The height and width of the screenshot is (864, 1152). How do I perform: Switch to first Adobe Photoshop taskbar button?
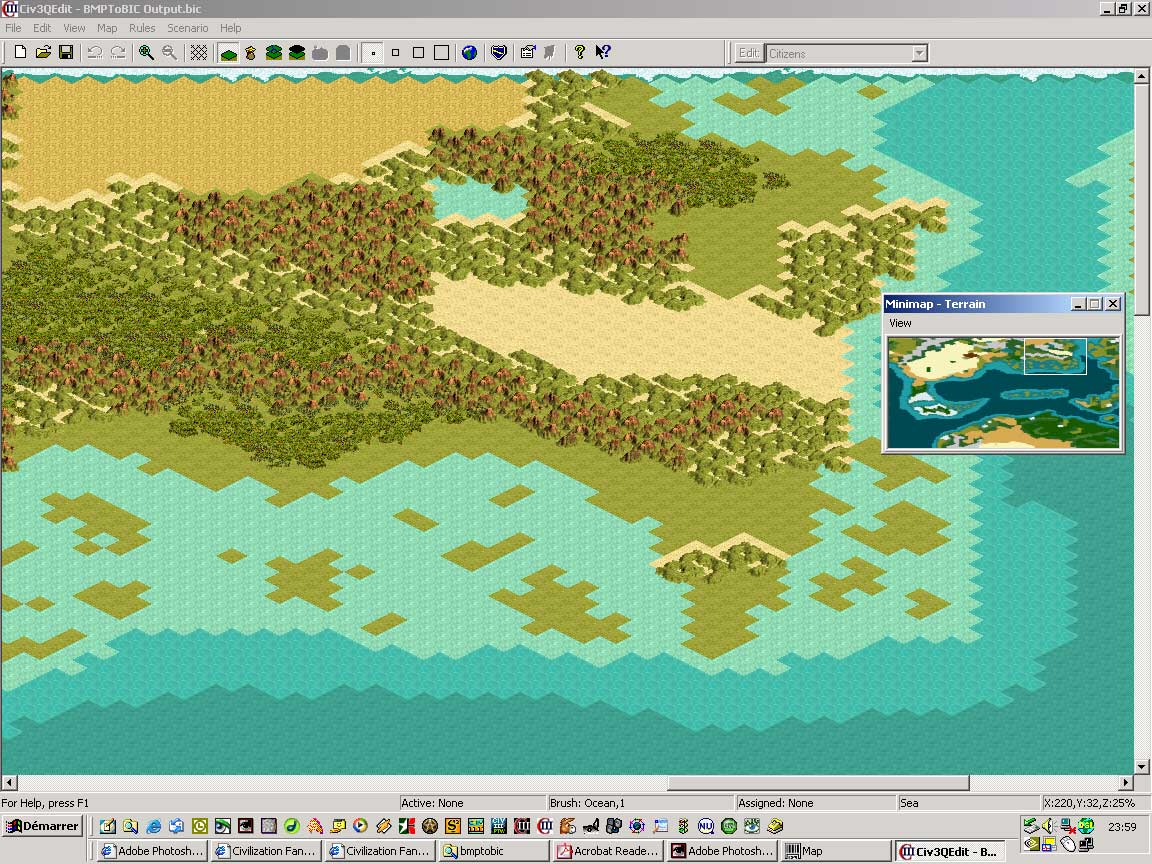(x=153, y=851)
